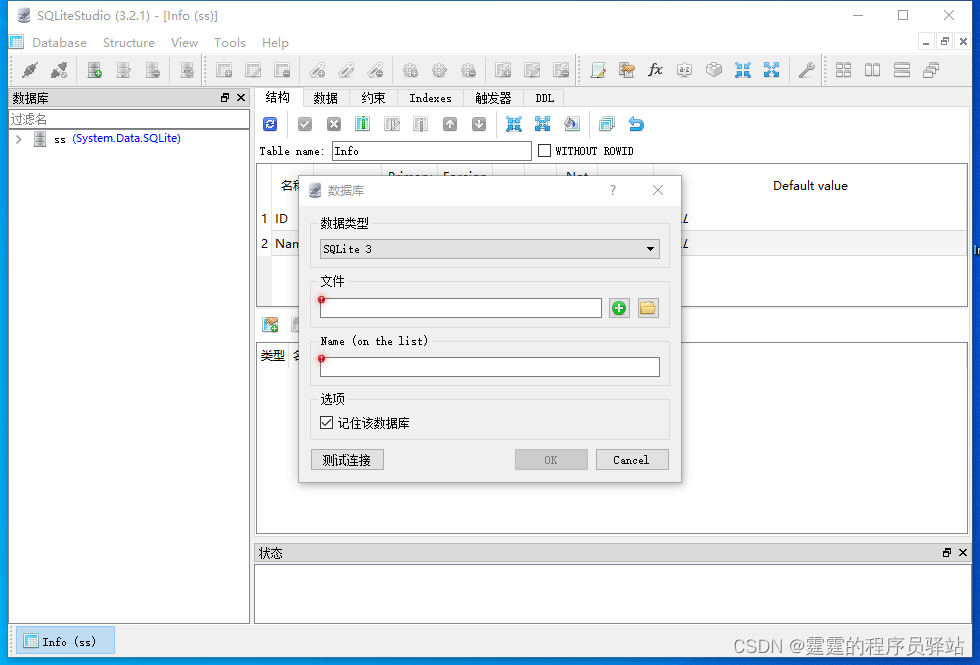Image resolution: width=980 pixels, height=665 pixels.
Task: Click the green add column icon
Action: coord(362,124)
